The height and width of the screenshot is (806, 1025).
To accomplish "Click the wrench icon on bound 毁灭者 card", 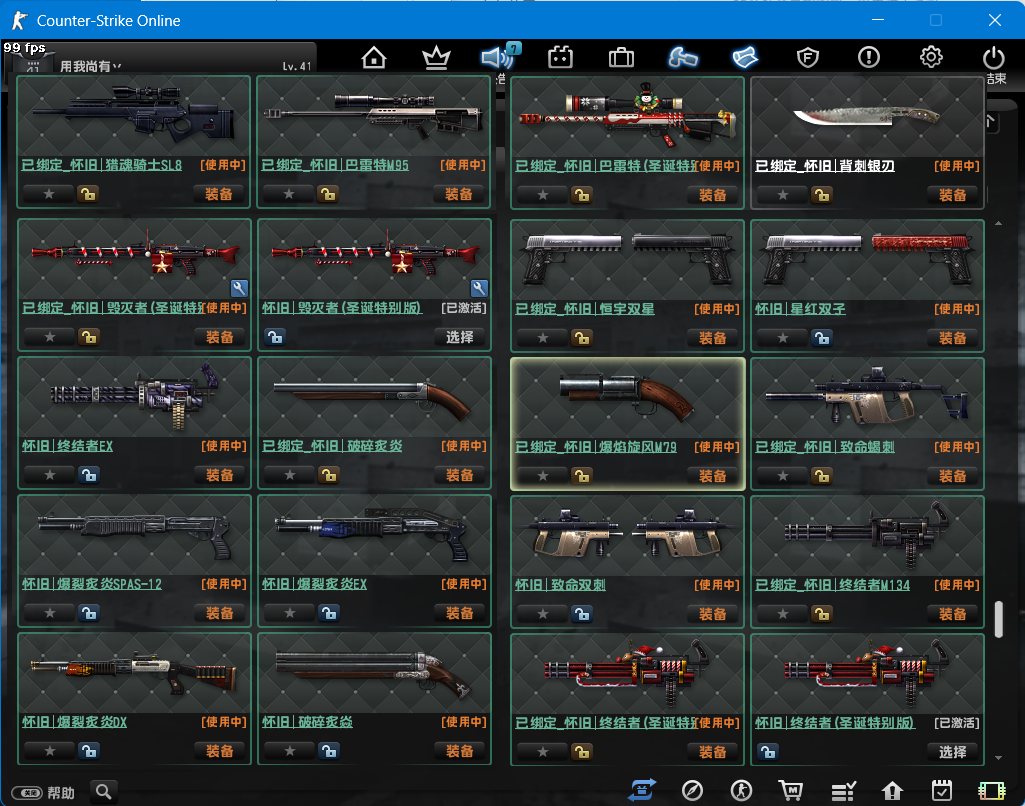I will click(239, 288).
